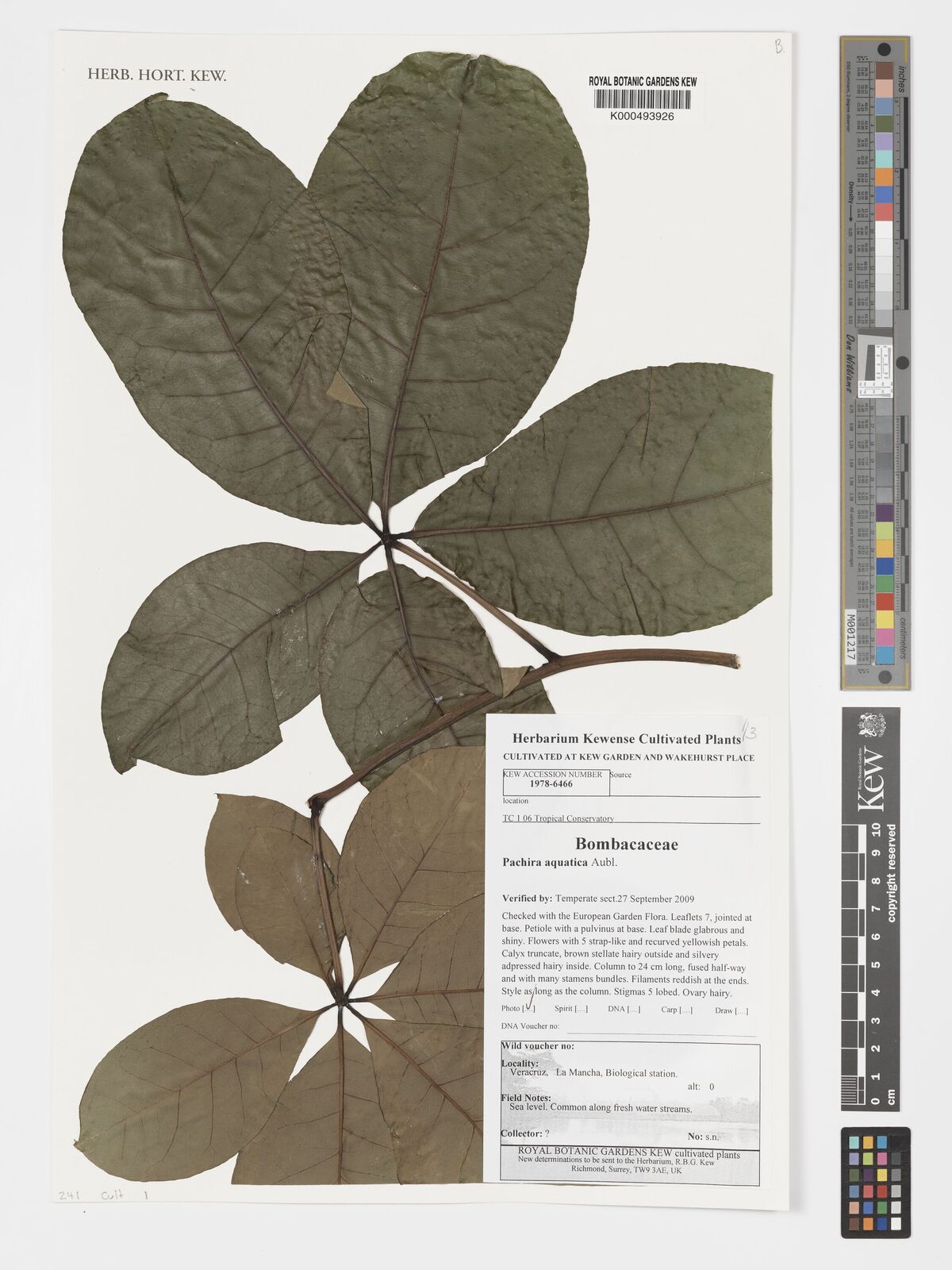Click the barcode number K000493926
Image resolution: width=952 pixels, height=1270 pixels.
pos(642,116)
